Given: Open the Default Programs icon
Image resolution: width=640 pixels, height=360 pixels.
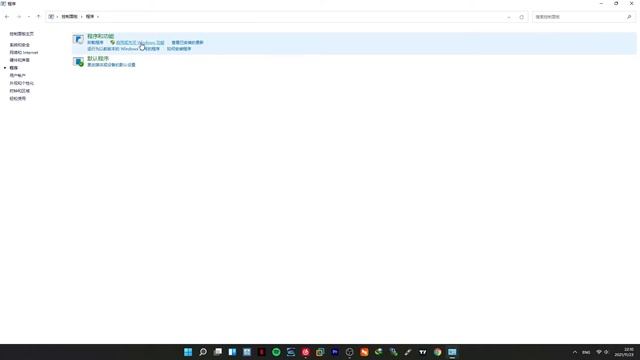Looking at the screenshot, I should click(x=78, y=62).
